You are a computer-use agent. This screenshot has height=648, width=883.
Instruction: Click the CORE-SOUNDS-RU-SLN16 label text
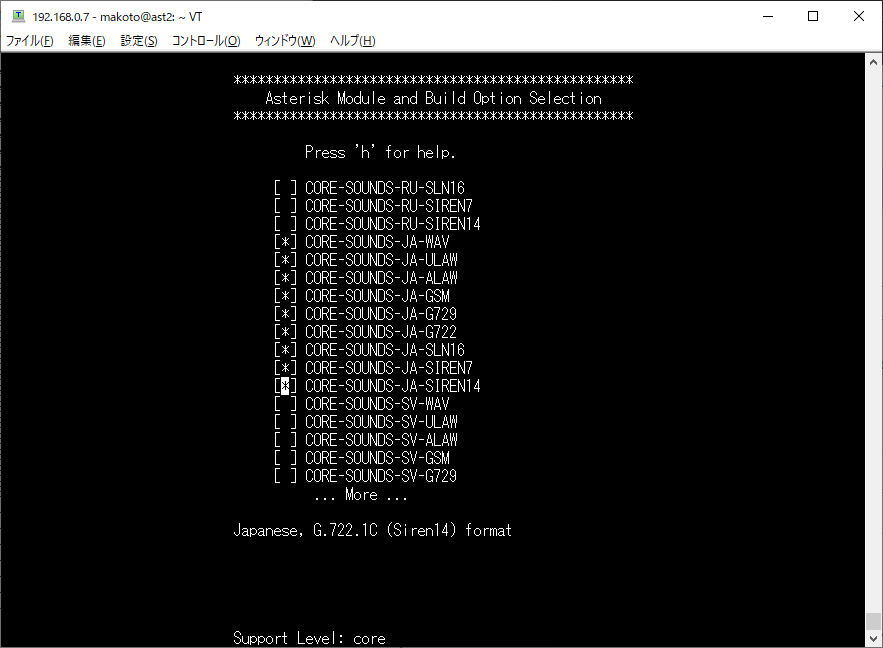[x=385, y=187]
